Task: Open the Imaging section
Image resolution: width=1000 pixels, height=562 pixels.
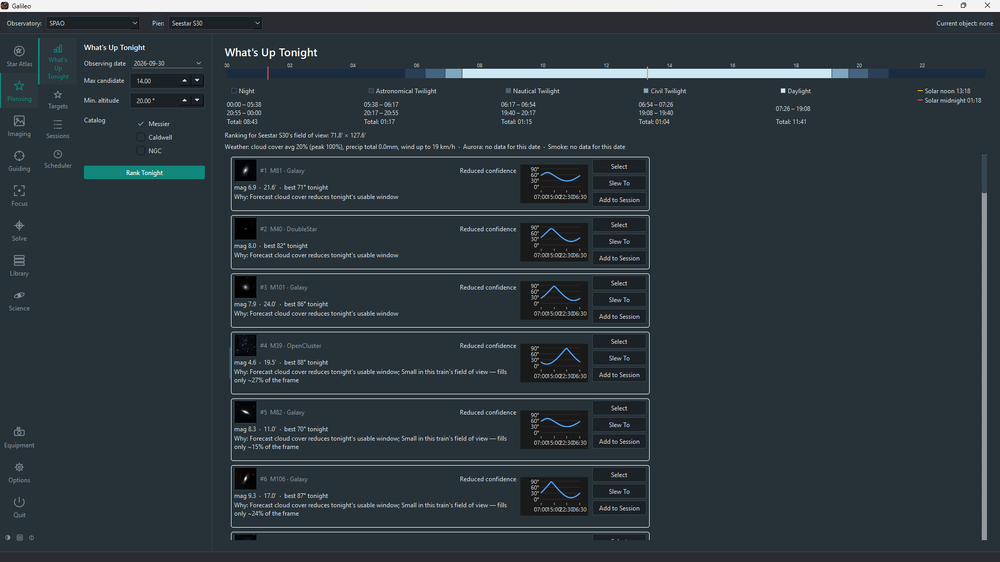Action: [19, 126]
